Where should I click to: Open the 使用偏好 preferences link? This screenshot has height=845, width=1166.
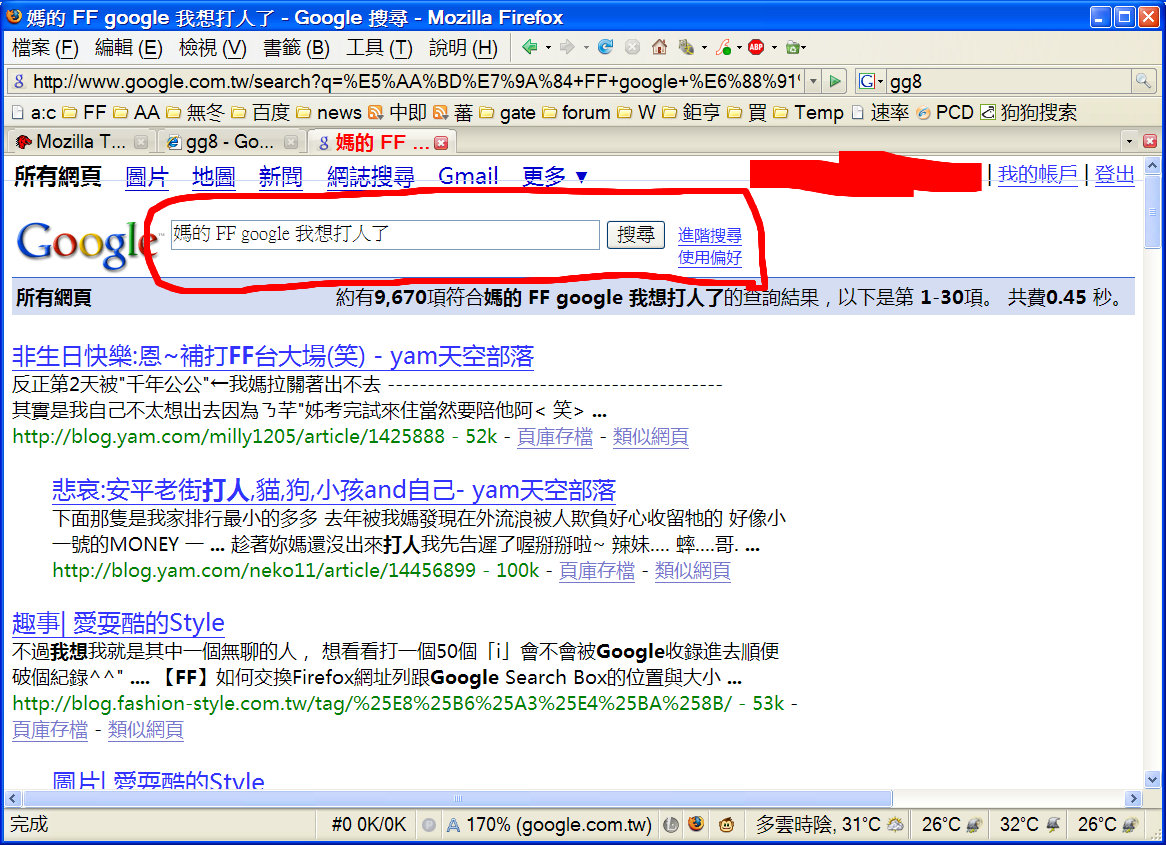(x=709, y=258)
